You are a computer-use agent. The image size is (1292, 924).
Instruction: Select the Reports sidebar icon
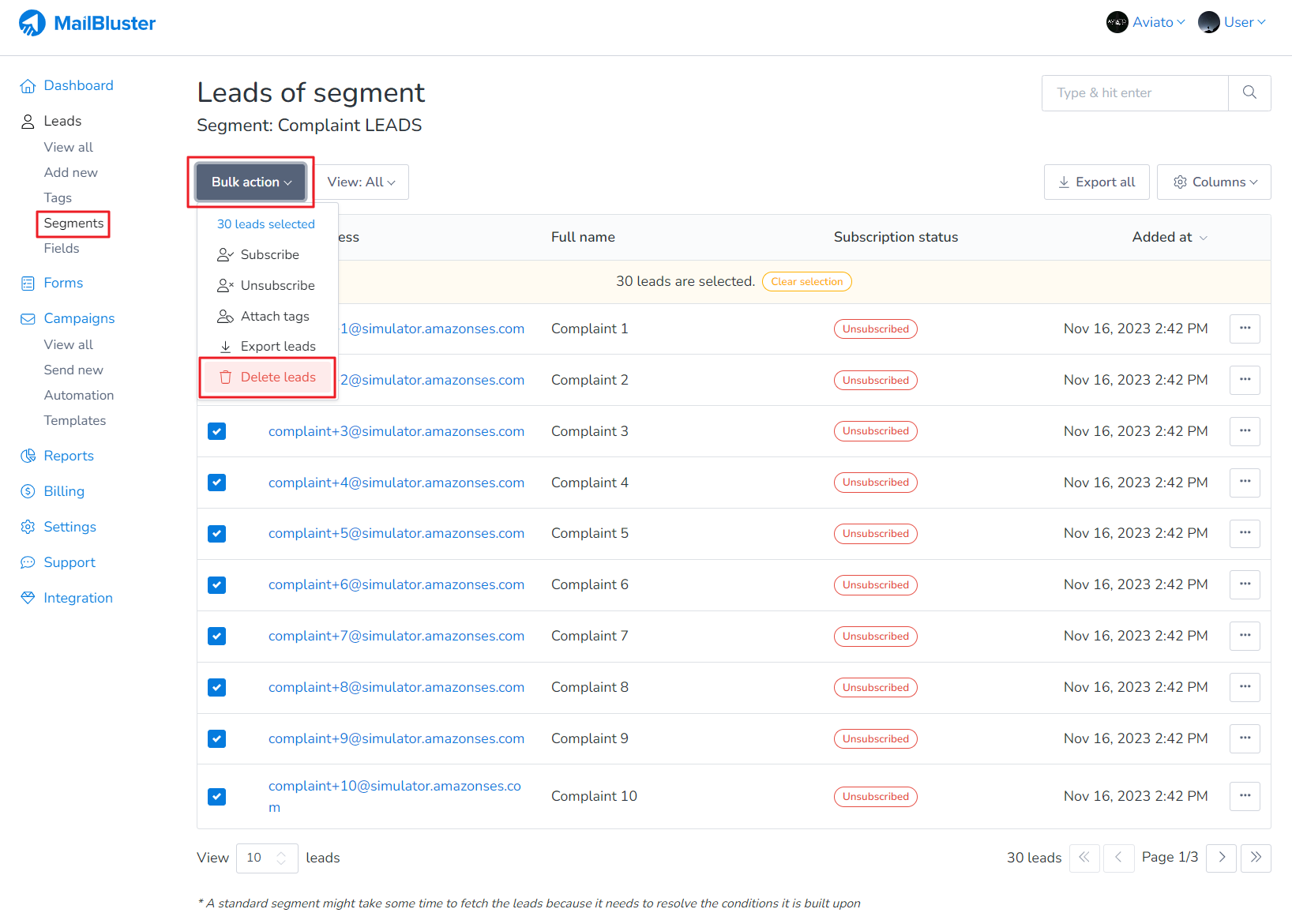28,456
